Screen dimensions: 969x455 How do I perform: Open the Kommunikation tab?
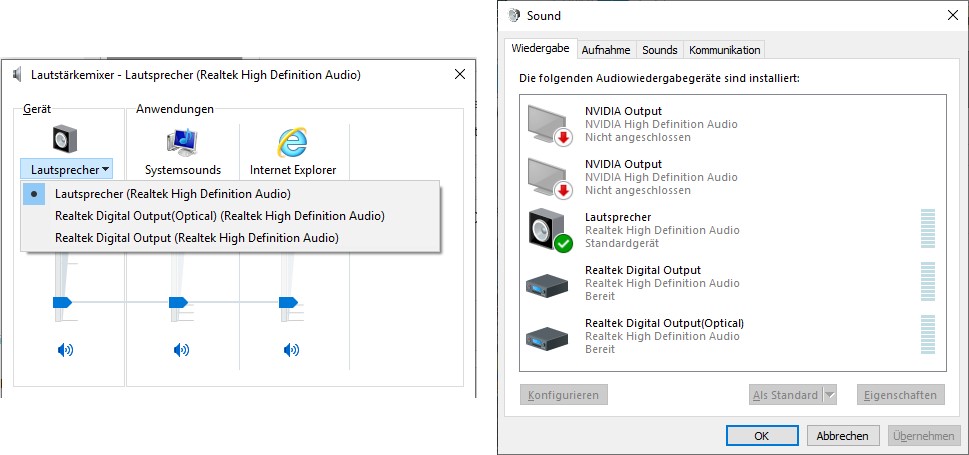[x=724, y=50]
